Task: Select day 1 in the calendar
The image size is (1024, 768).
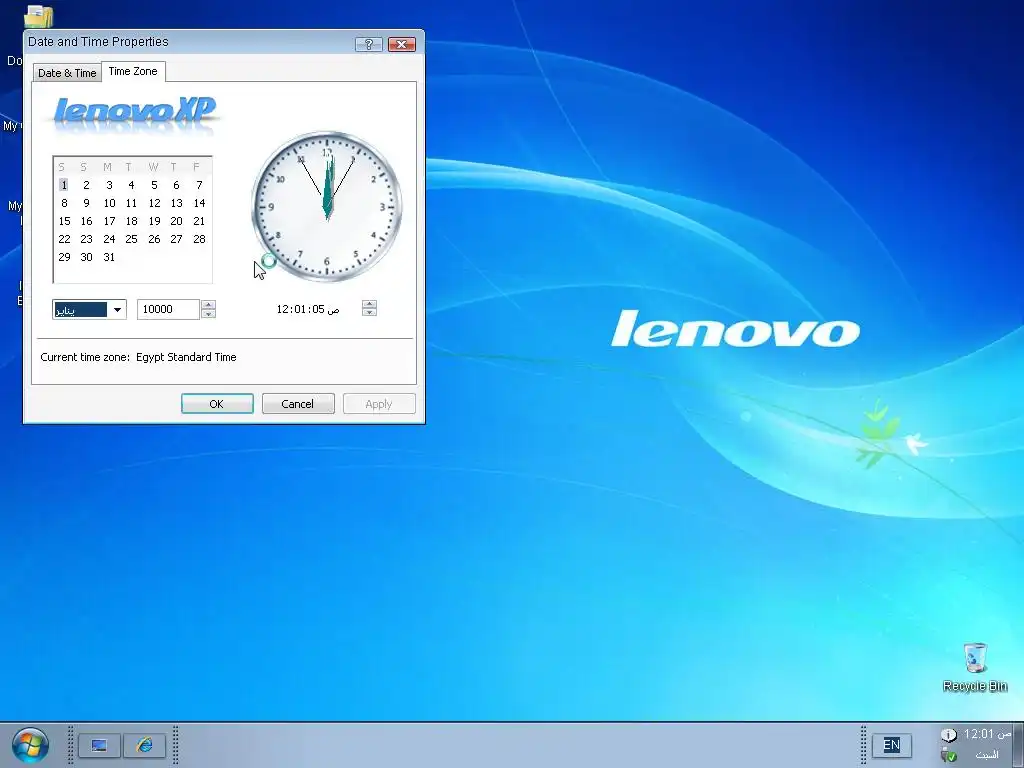Action: click(x=64, y=185)
